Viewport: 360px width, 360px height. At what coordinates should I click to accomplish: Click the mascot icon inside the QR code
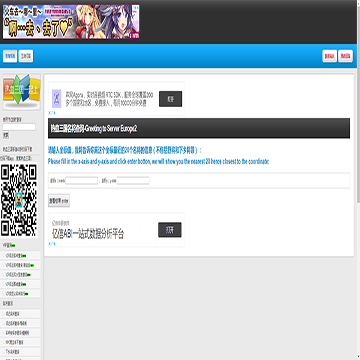pos(19,200)
